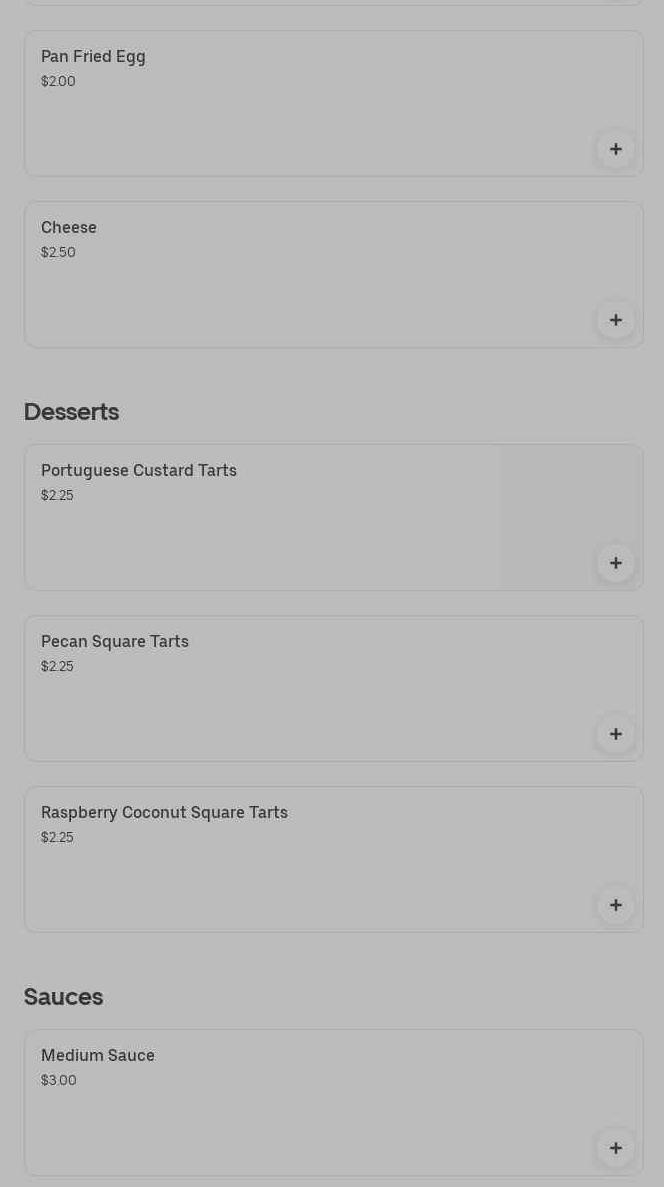Screen dimensions: 664x1187
Task: Tap the plus icon for Cheese
Action: [x=616, y=321]
